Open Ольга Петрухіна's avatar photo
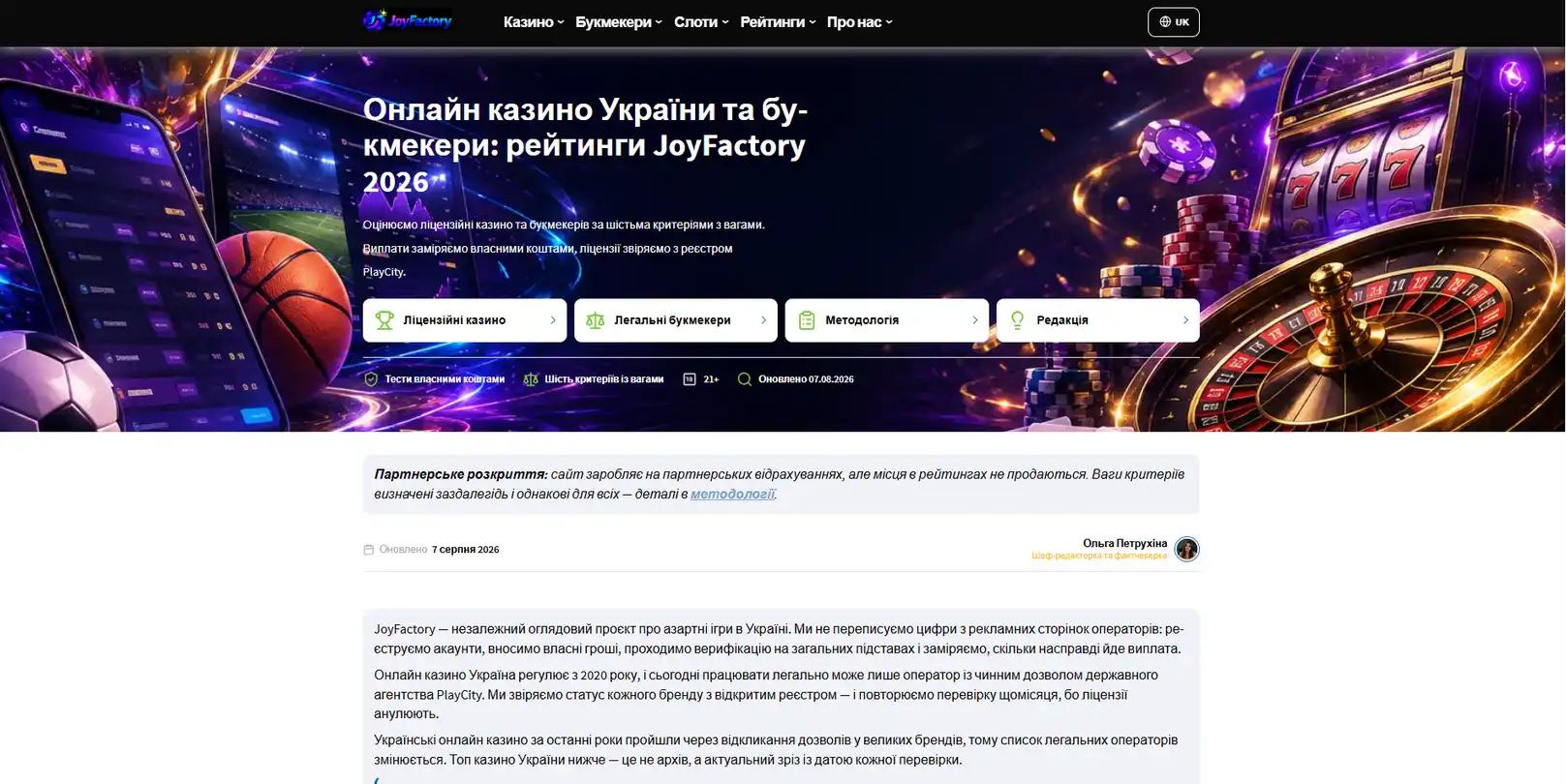The width and height of the screenshot is (1566, 784). click(x=1186, y=549)
